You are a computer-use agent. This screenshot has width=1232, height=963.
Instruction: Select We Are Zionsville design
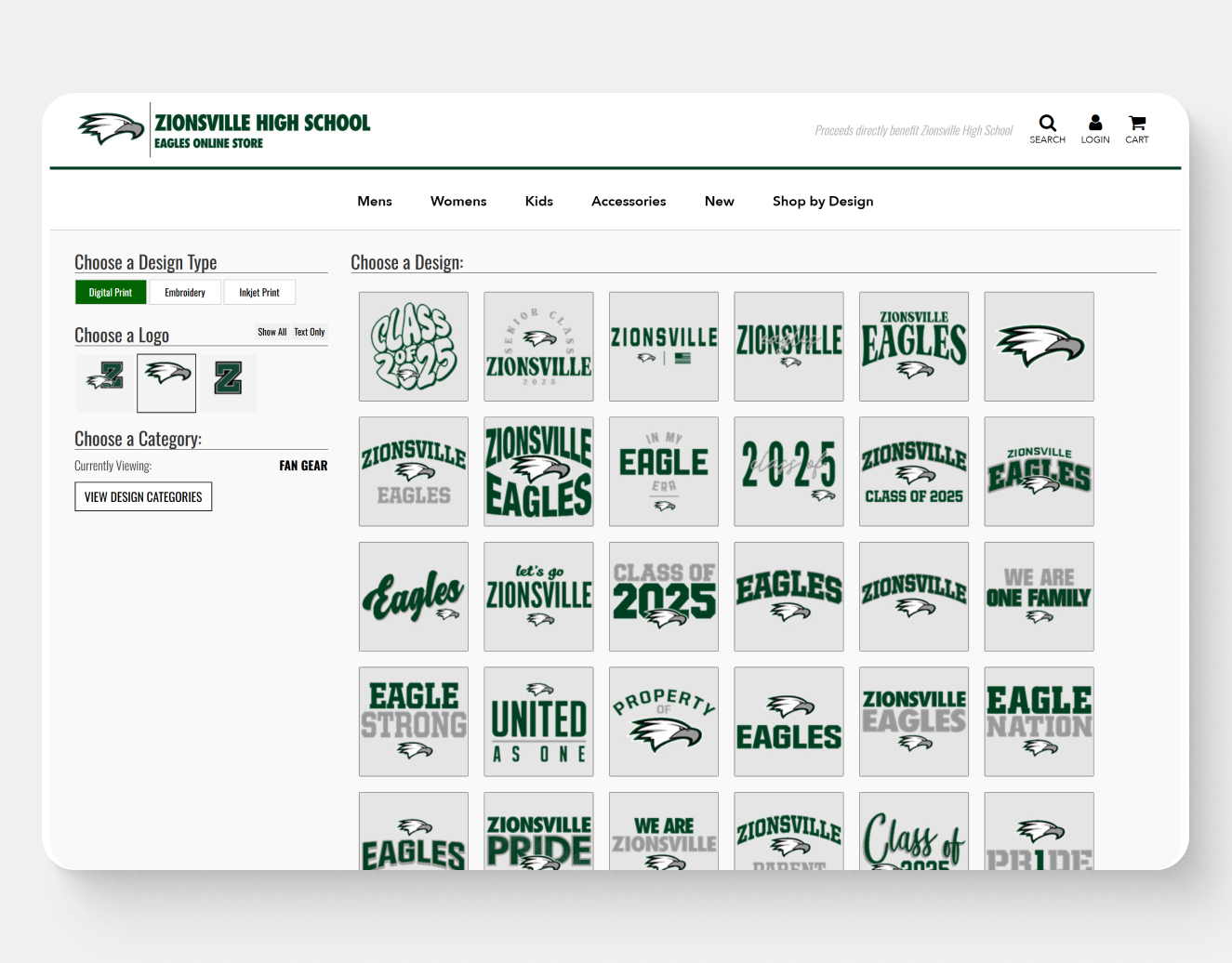tap(664, 831)
